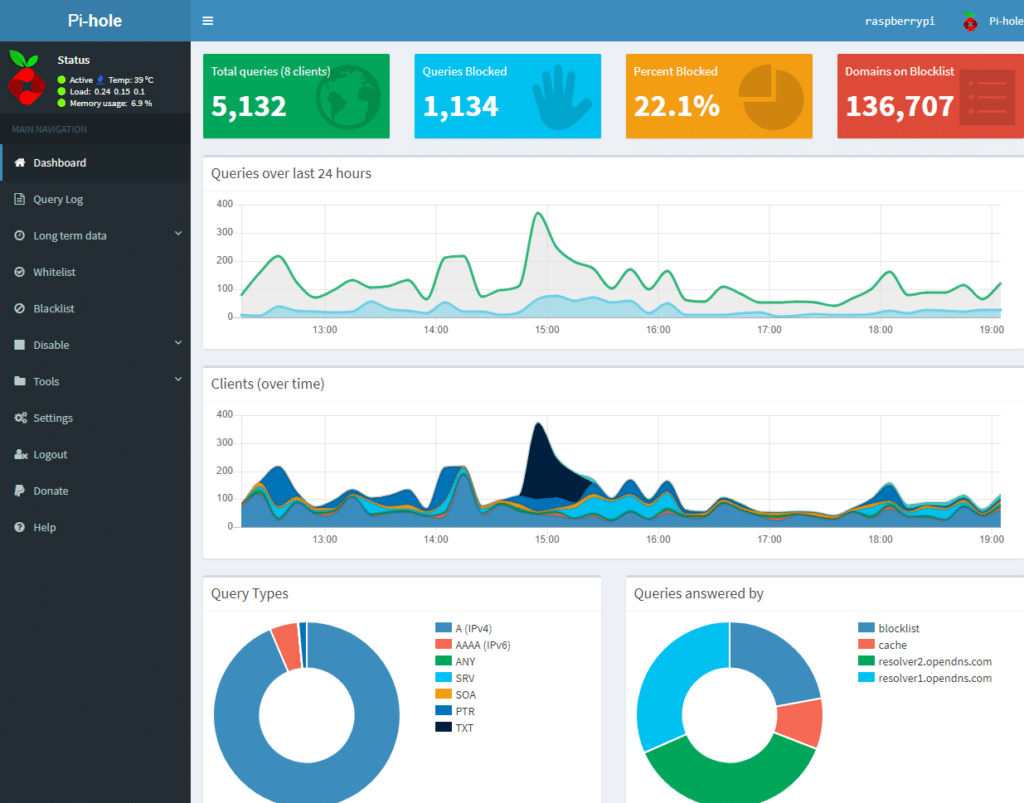Click the Settings gears icon
Viewport: 1024px width, 803px height.
point(20,418)
